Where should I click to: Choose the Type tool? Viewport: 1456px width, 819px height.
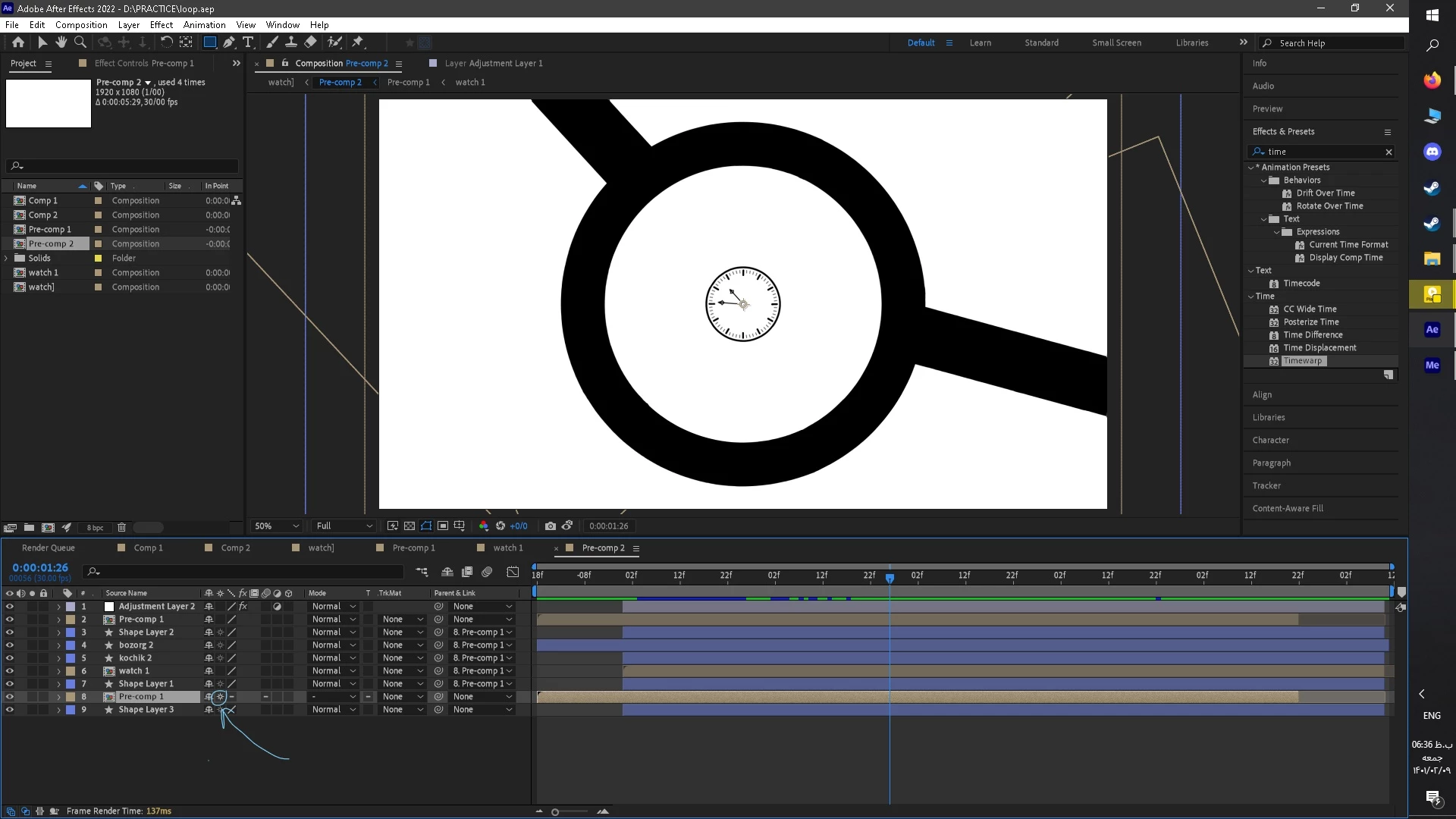click(248, 42)
